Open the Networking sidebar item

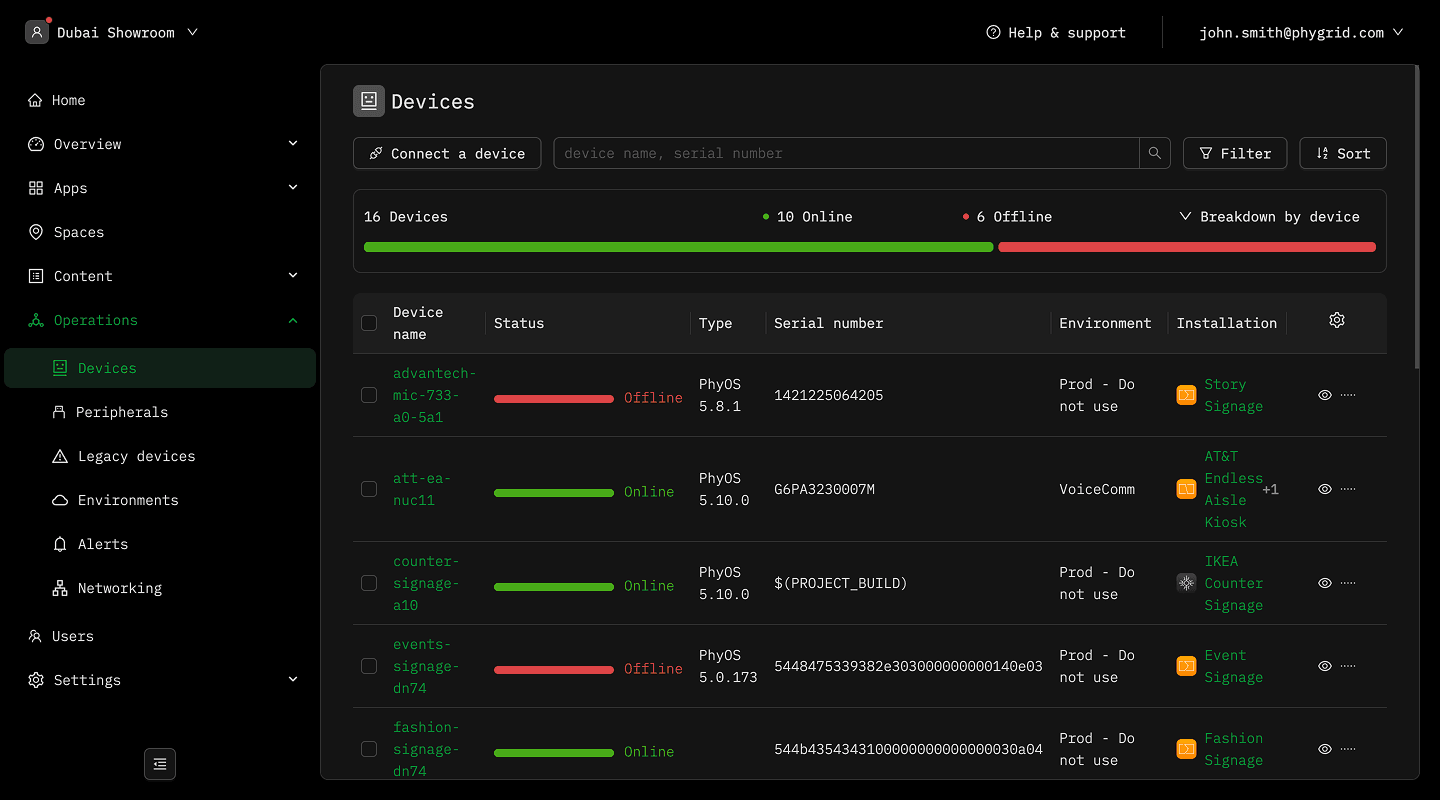point(119,588)
